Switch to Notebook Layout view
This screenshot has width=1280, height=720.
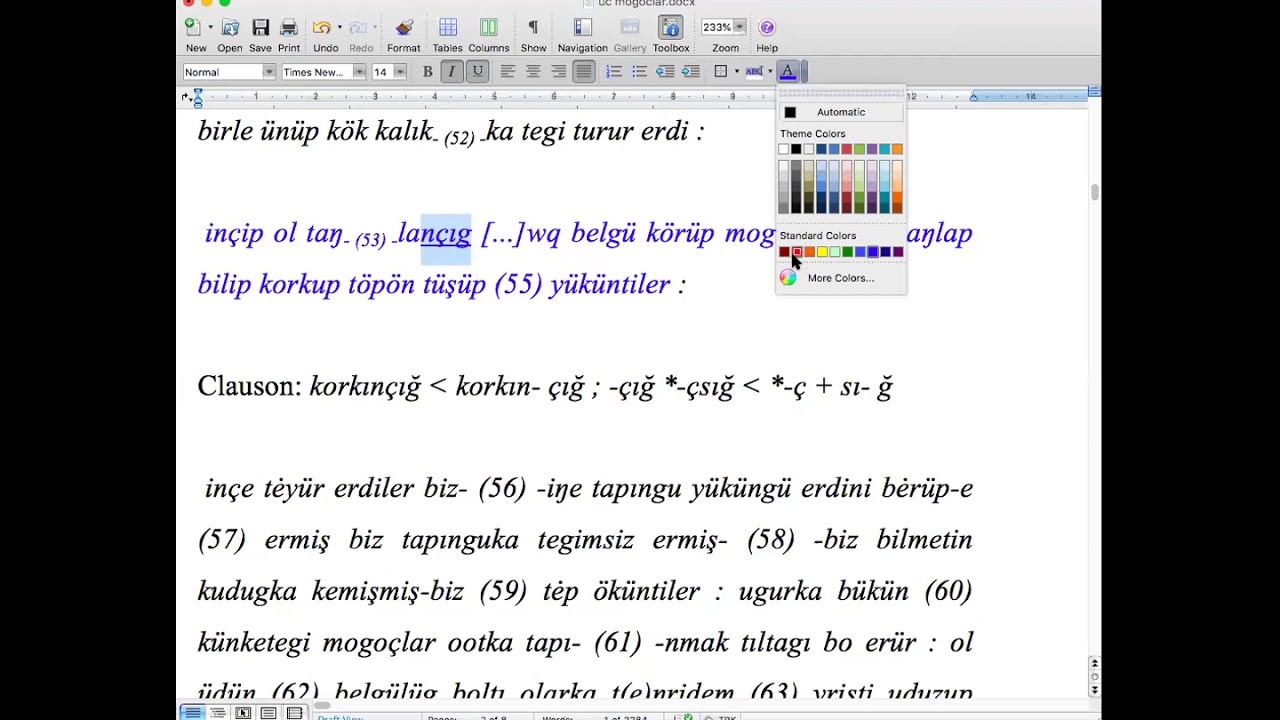pyautogui.click(x=294, y=713)
